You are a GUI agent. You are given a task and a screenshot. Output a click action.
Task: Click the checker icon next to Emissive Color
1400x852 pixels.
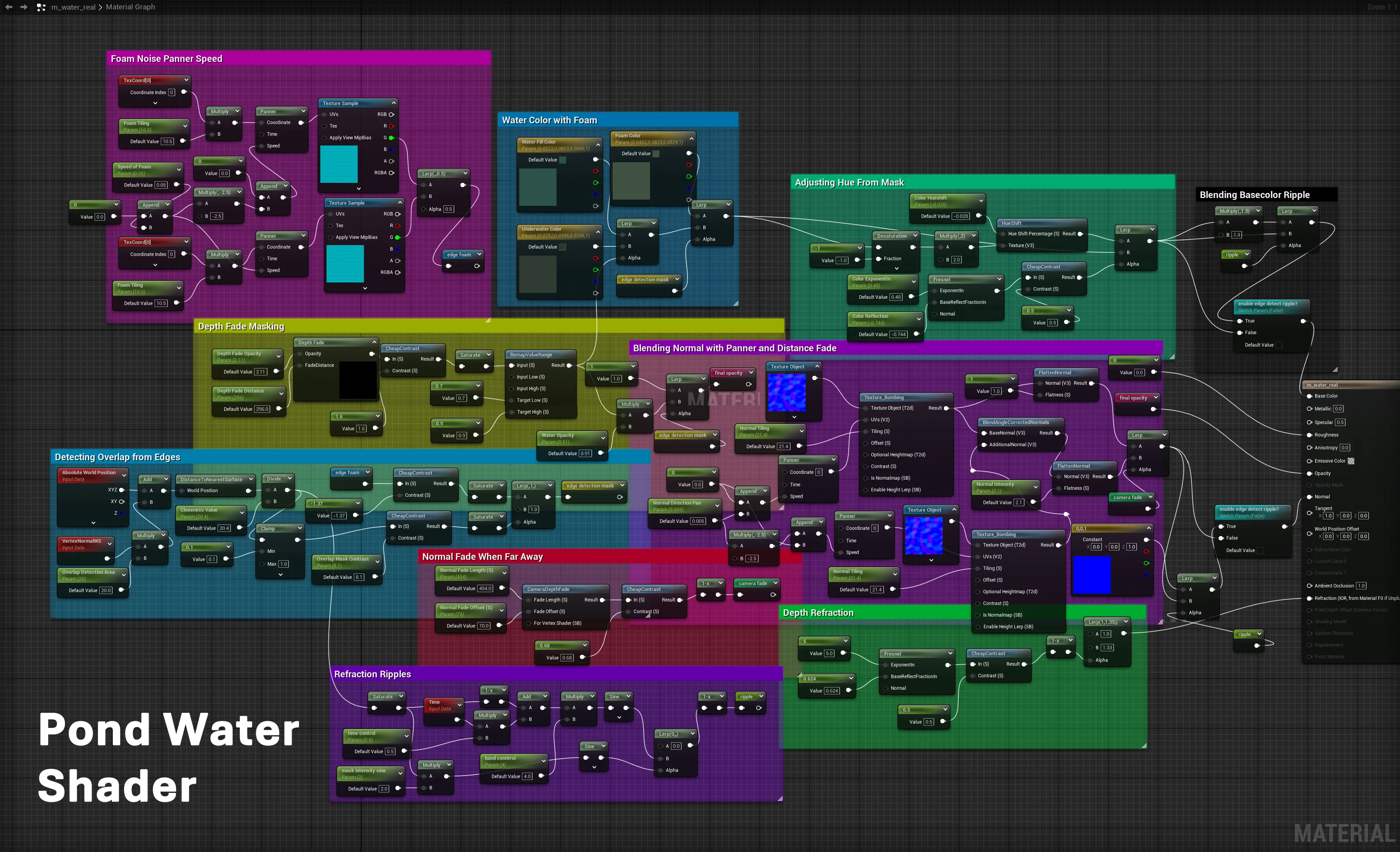click(x=1351, y=461)
